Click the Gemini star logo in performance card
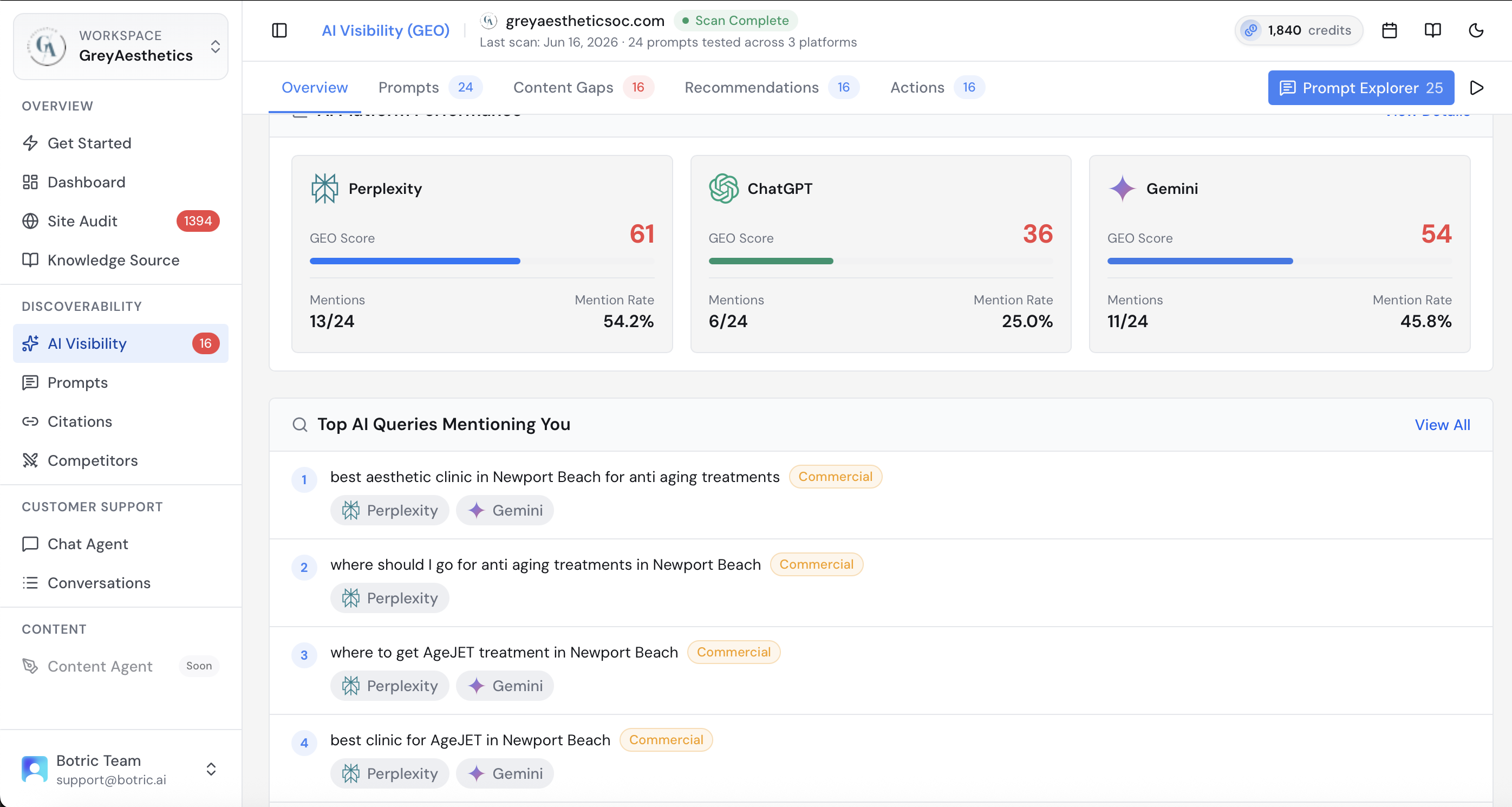This screenshot has width=1512, height=807. [x=1122, y=188]
